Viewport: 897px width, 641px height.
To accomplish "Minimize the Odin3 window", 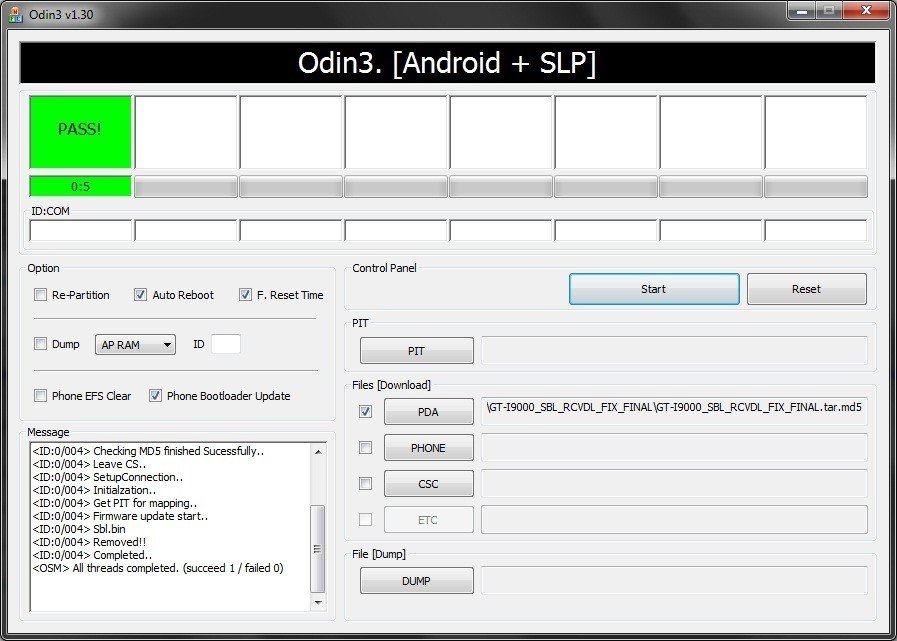I will pos(801,10).
